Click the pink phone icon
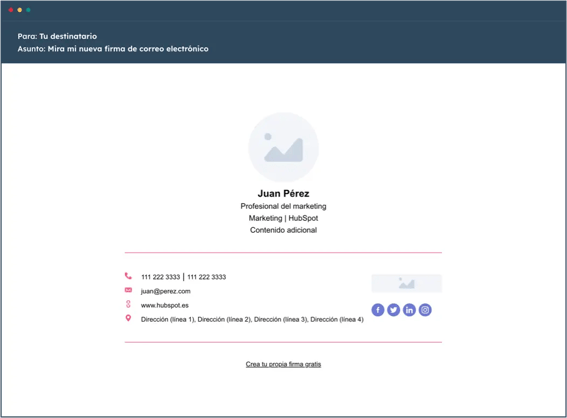 pyautogui.click(x=128, y=276)
